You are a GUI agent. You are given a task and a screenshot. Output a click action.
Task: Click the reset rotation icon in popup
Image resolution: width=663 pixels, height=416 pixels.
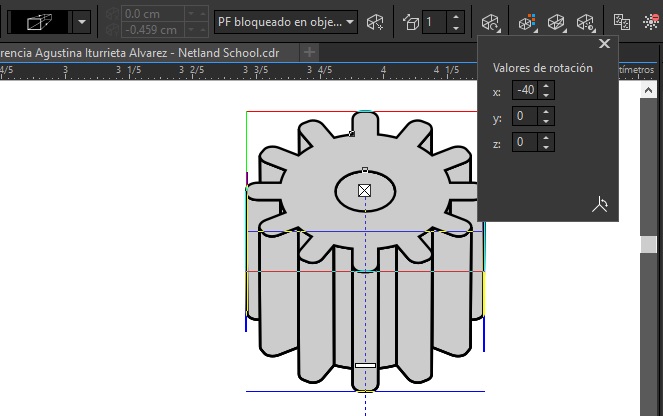pyautogui.click(x=599, y=205)
